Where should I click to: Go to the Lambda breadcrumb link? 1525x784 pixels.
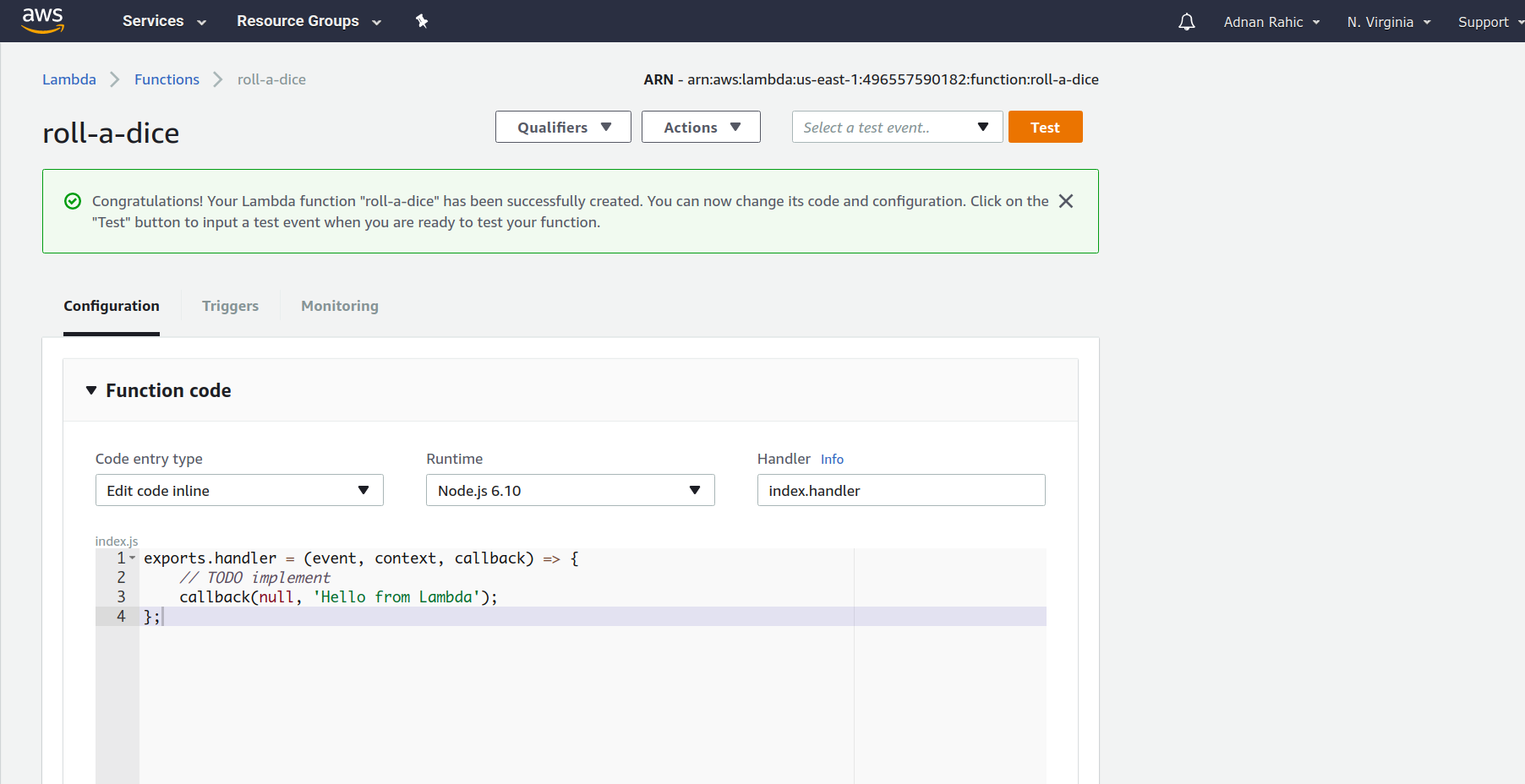[69, 79]
